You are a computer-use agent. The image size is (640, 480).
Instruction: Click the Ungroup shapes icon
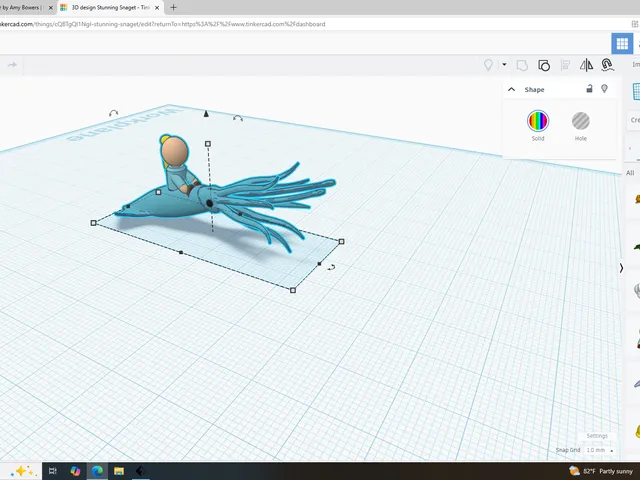pyautogui.click(x=544, y=65)
